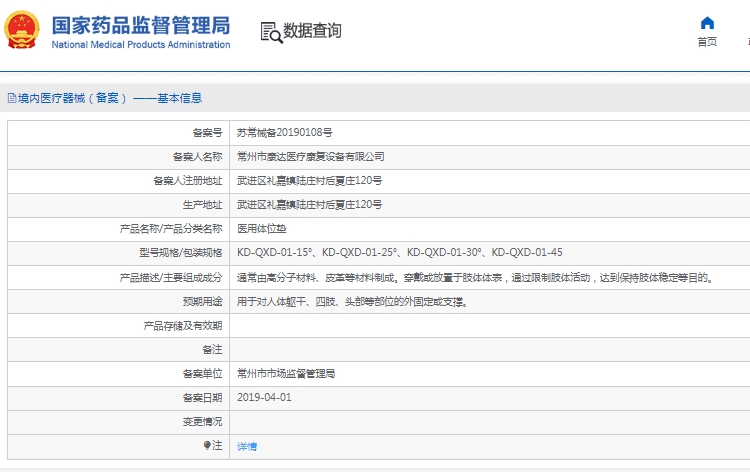Click the 产品描述/主要组成成分 label
750x472 pixels.
(171, 277)
